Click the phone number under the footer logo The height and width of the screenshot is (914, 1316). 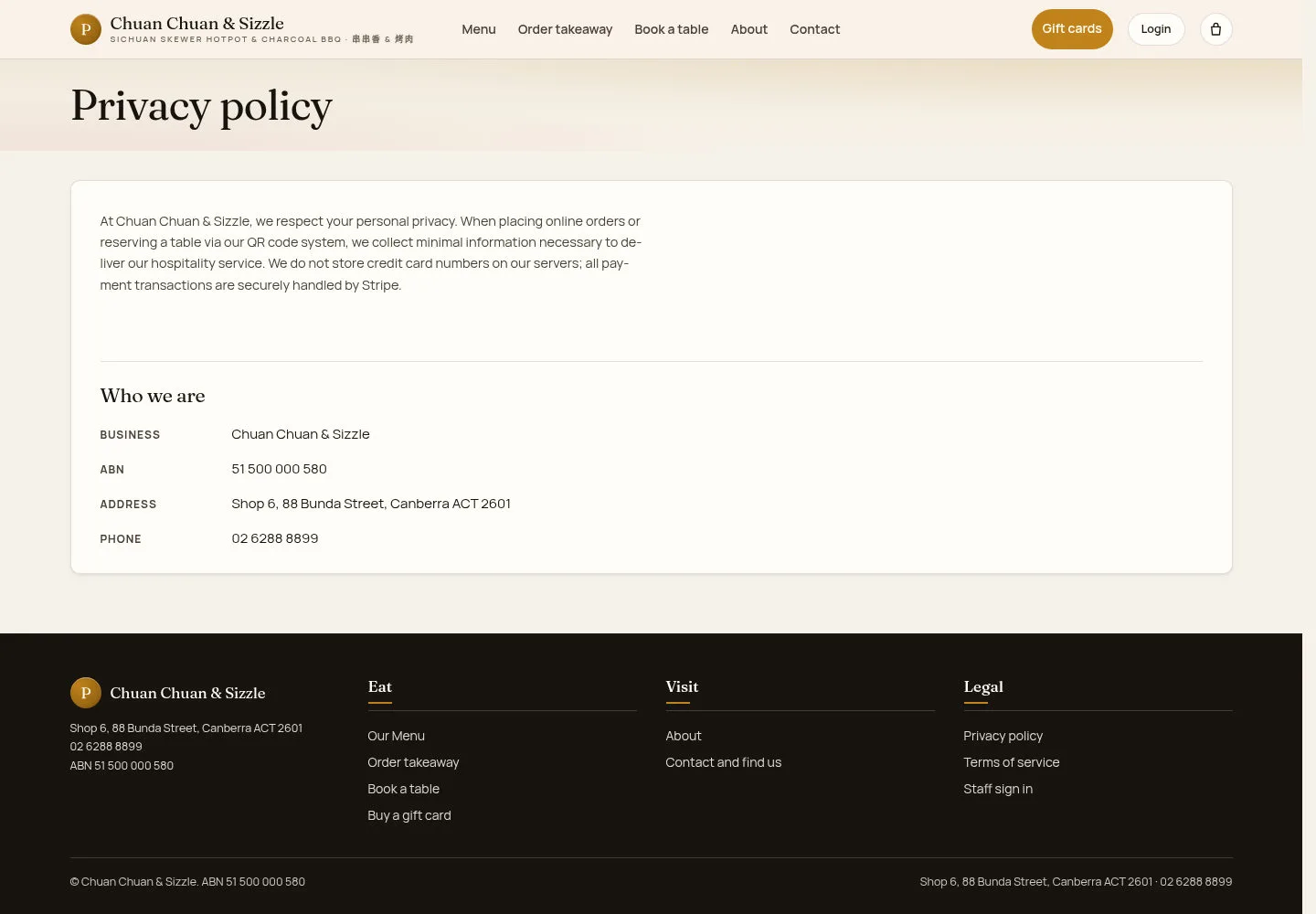pyautogui.click(x=106, y=747)
